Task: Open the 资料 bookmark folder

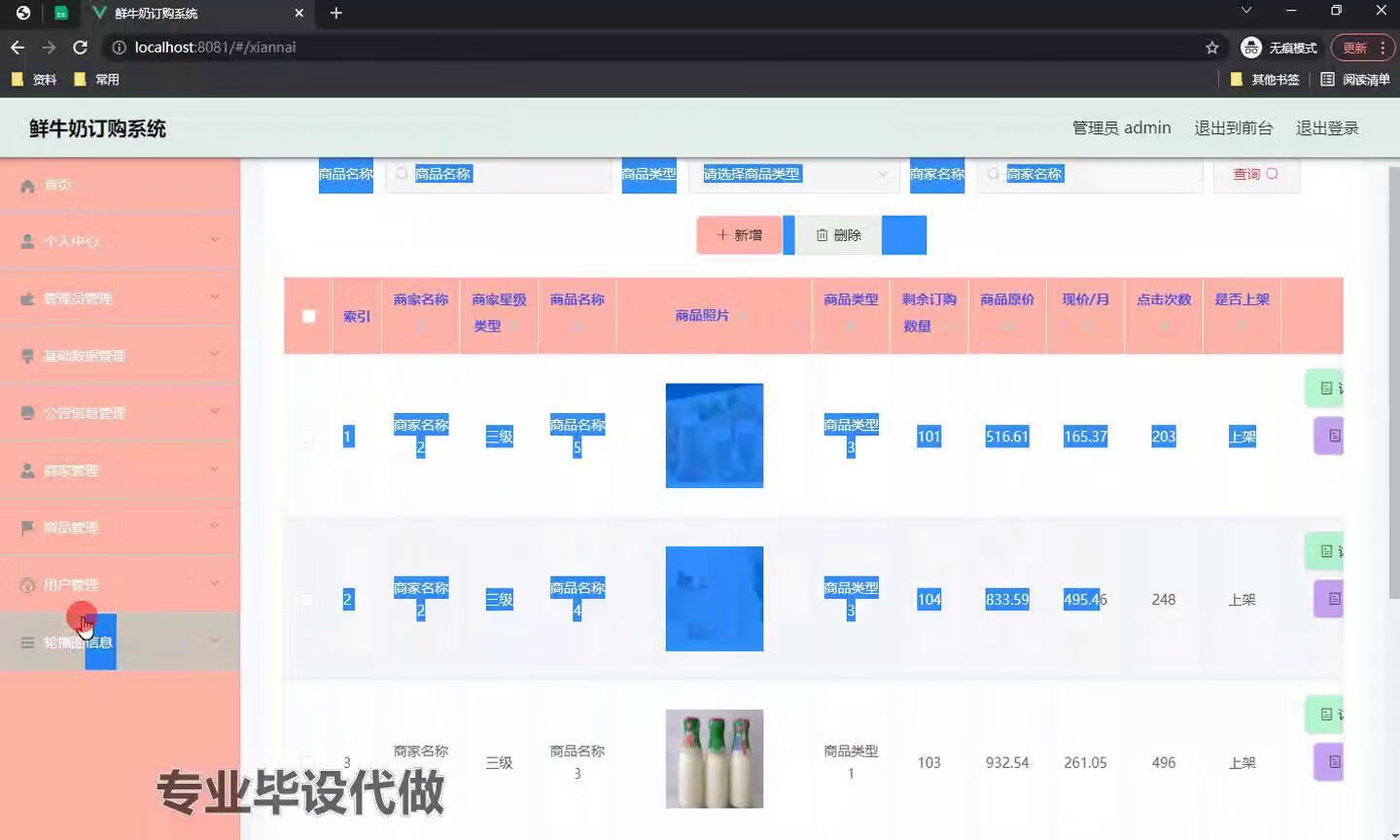Action: pyautogui.click(x=34, y=80)
